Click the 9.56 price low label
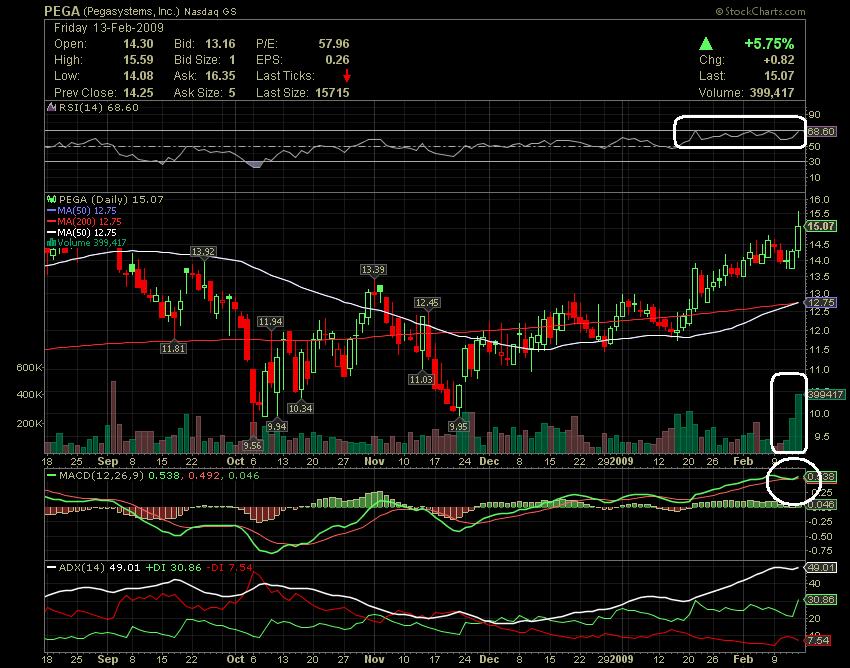The image size is (850, 668). 252,446
